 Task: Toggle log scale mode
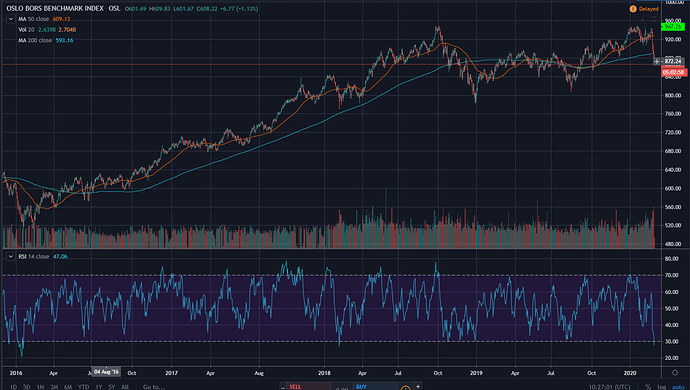(661, 387)
